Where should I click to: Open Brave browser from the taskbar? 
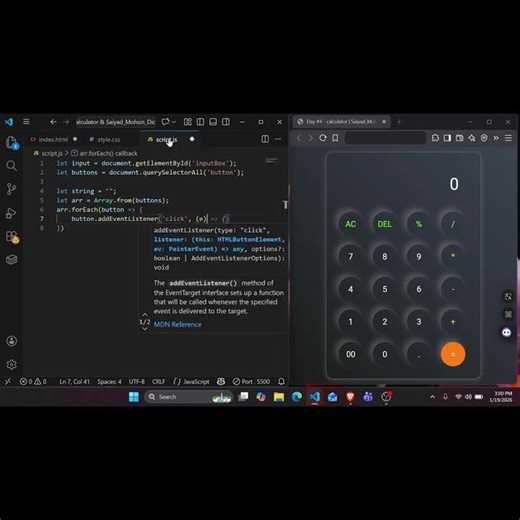point(350,397)
